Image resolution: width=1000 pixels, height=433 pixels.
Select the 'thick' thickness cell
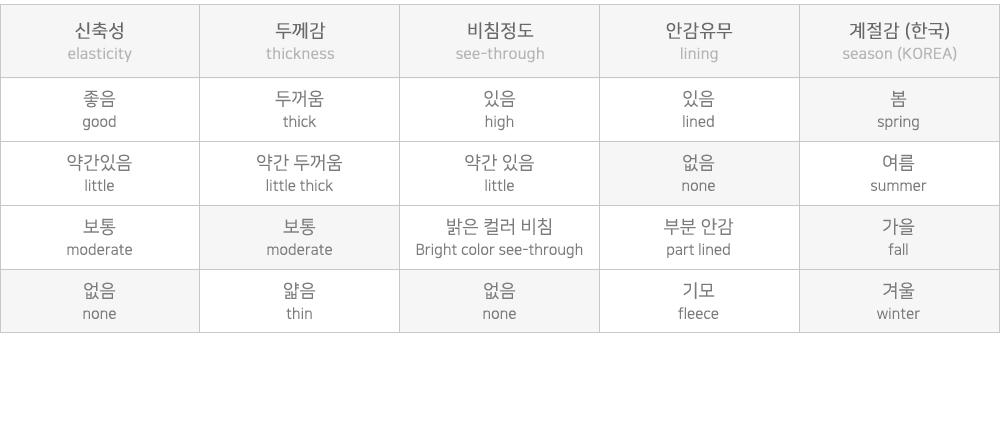pos(300,110)
